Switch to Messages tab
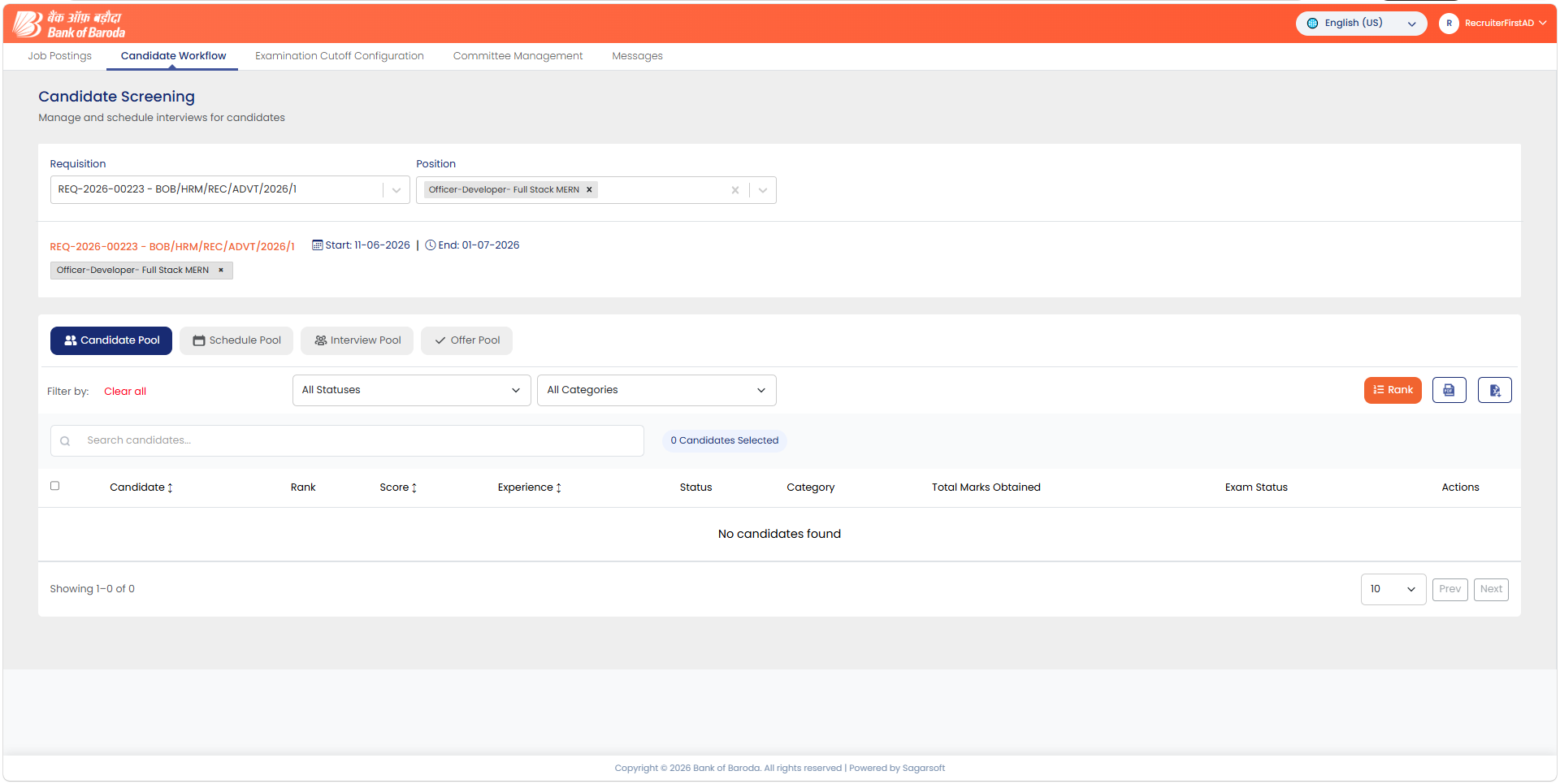The width and height of the screenshot is (1560, 784). pos(637,56)
